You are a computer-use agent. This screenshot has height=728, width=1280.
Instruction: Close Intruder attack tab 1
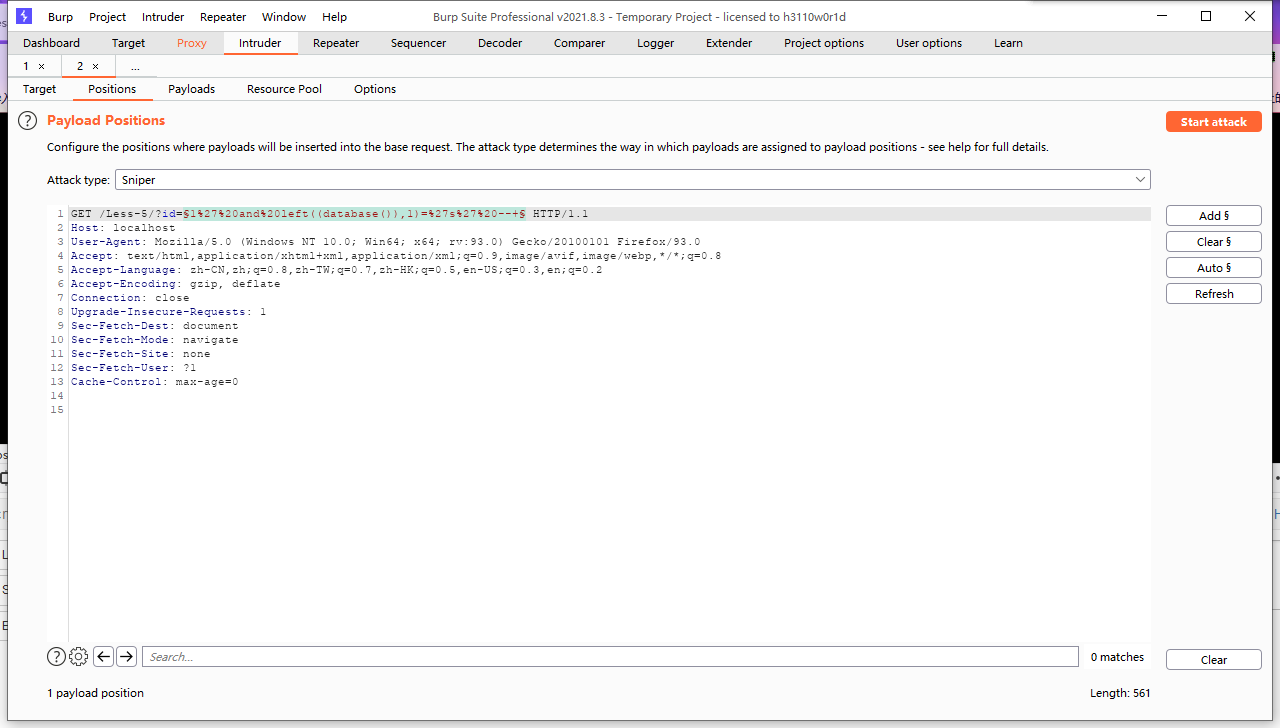pyautogui.click(x=41, y=66)
